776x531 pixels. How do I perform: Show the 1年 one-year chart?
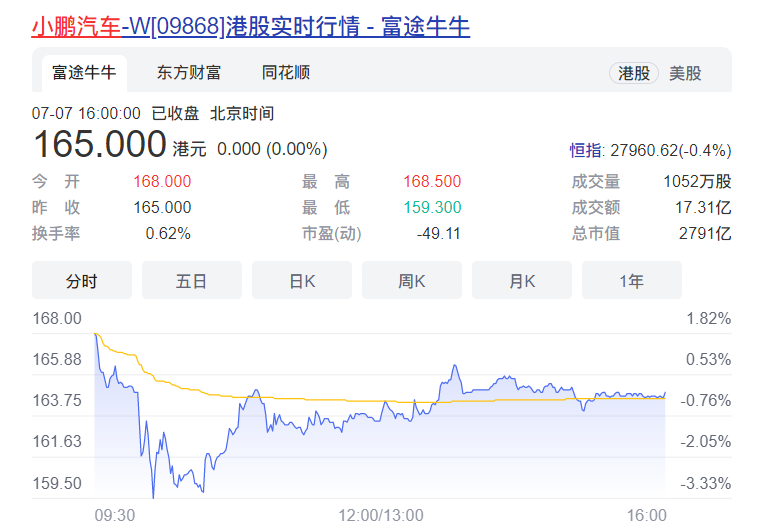pyautogui.click(x=632, y=281)
